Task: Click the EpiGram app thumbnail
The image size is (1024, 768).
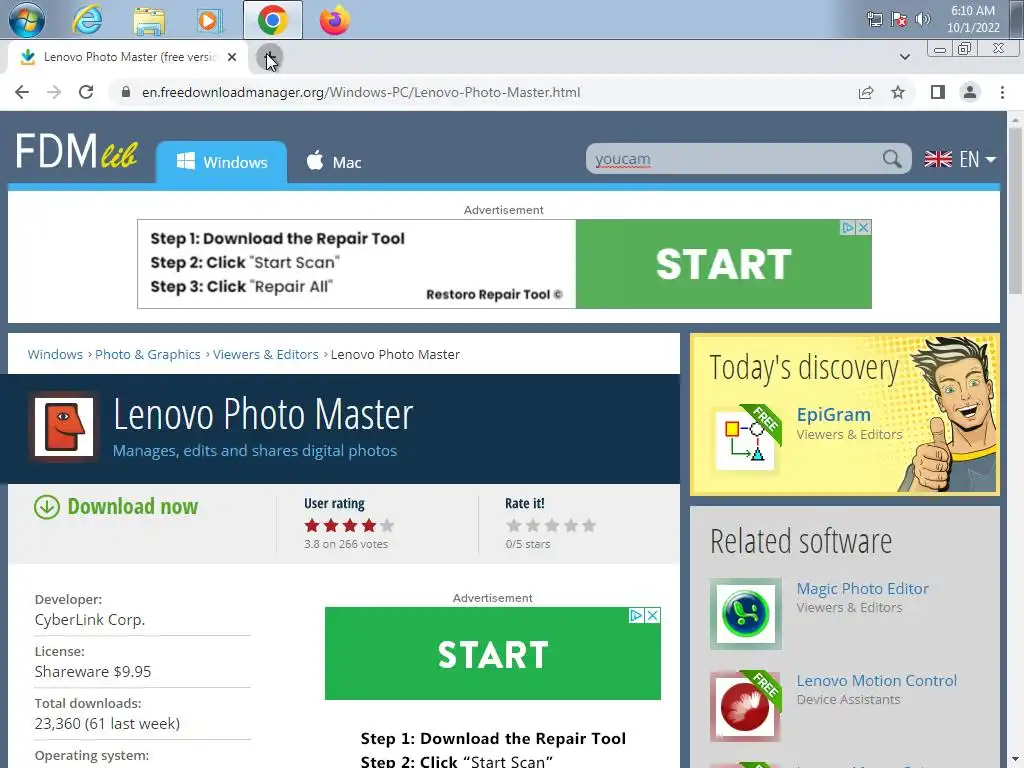Action: point(745,440)
